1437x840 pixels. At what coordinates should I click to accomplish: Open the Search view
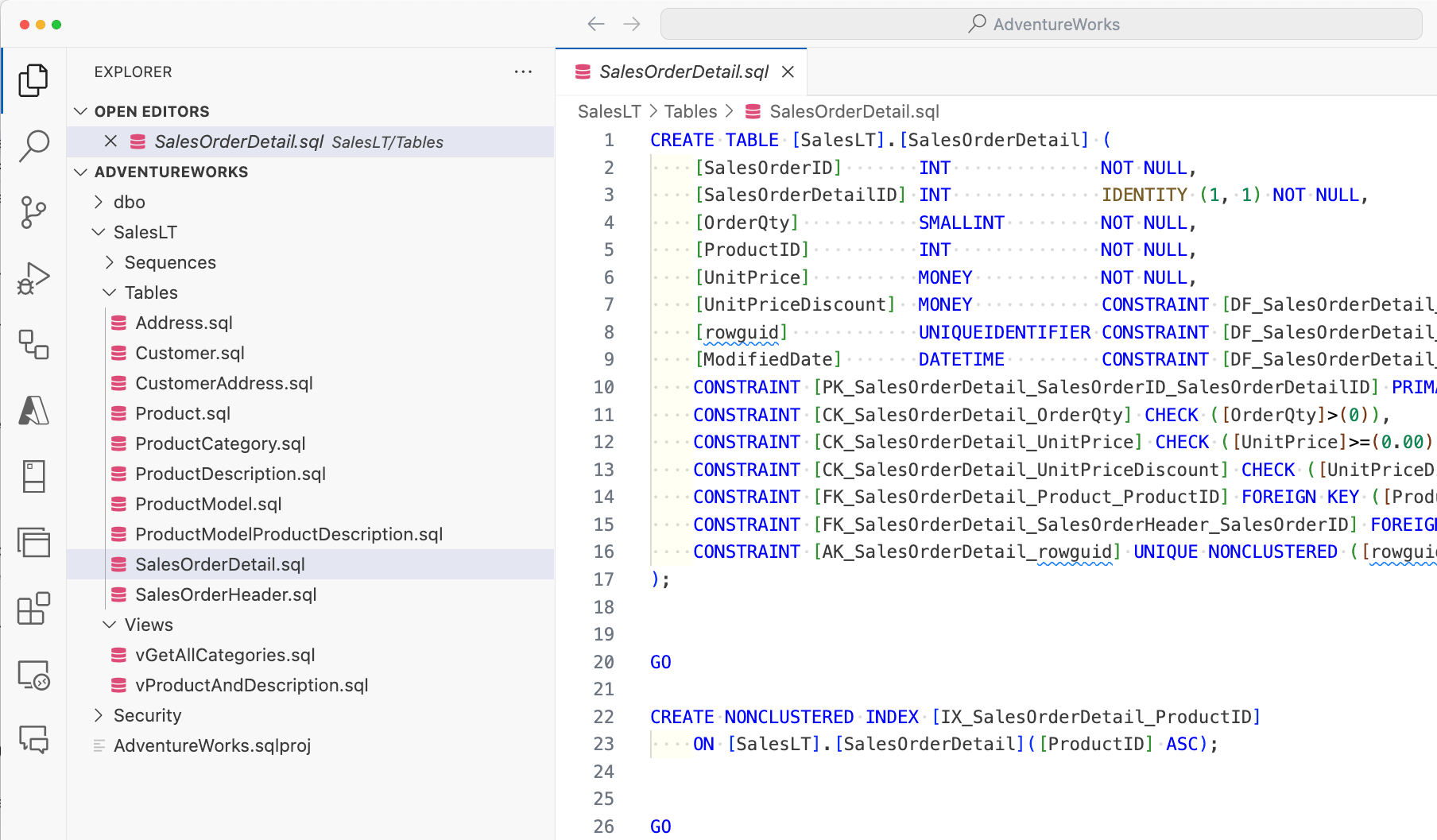pyautogui.click(x=32, y=145)
